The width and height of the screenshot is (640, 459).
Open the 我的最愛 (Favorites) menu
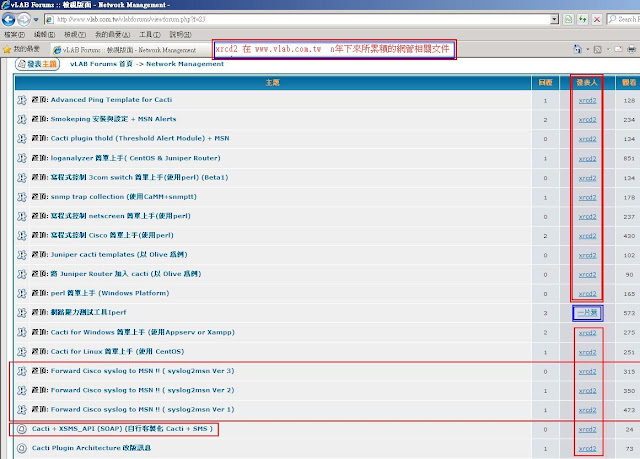pyautogui.click(x=112, y=35)
